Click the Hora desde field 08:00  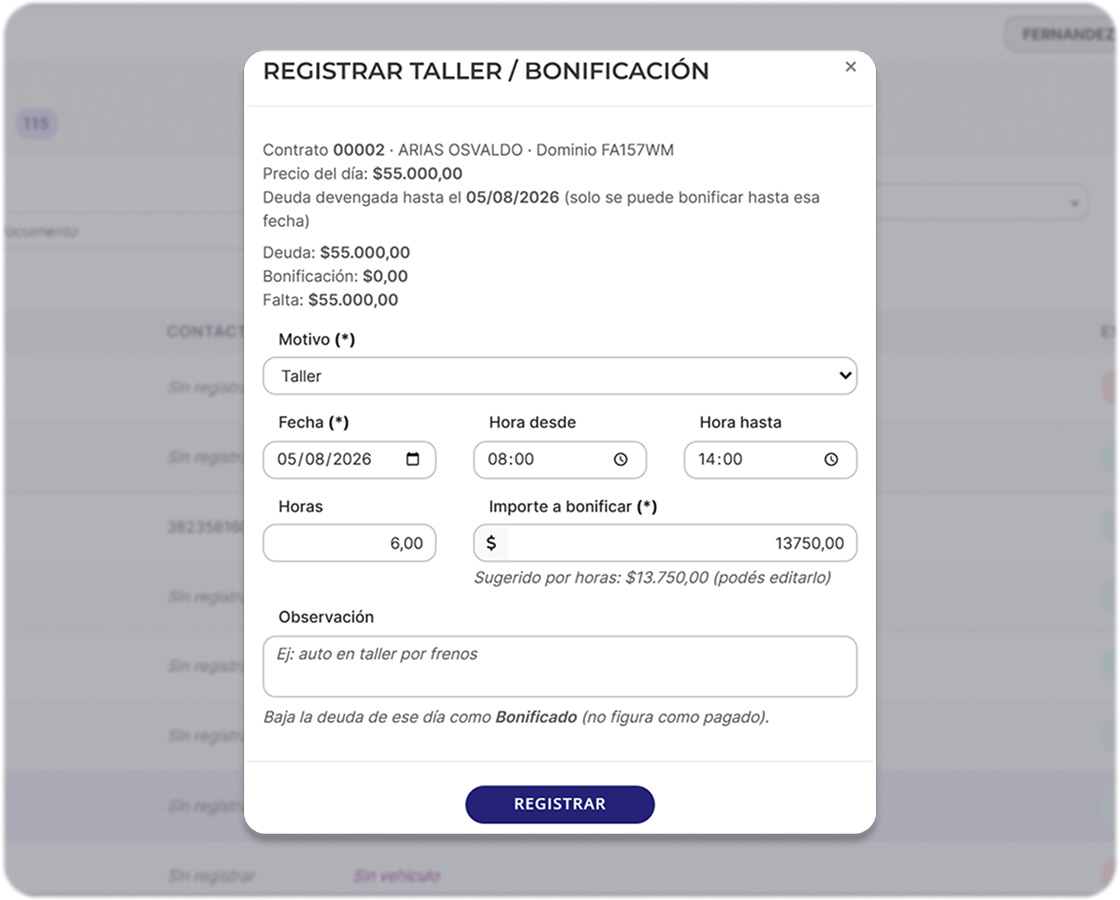[x=559, y=460]
